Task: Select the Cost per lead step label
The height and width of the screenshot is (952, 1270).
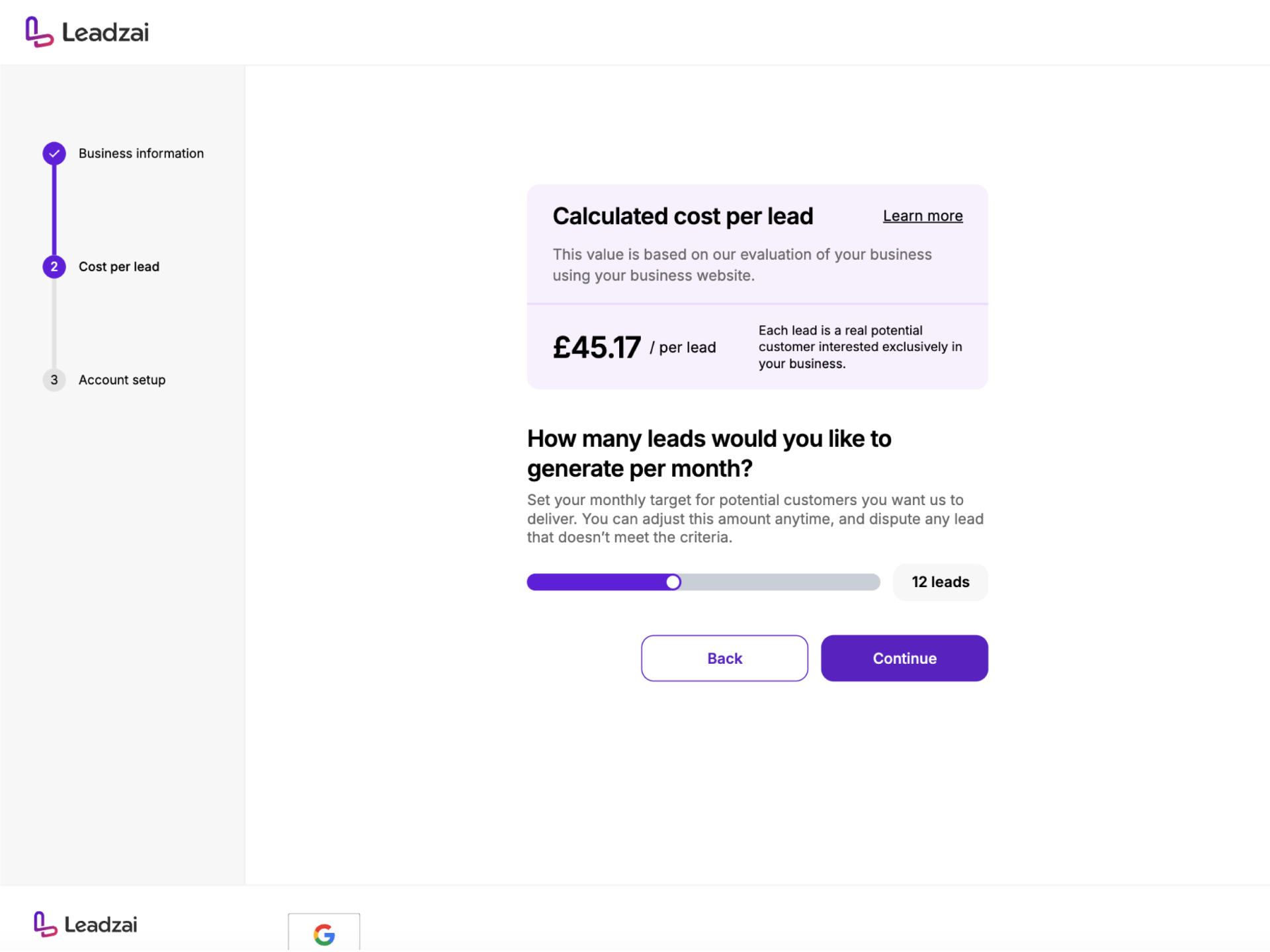Action: pyautogui.click(x=119, y=266)
